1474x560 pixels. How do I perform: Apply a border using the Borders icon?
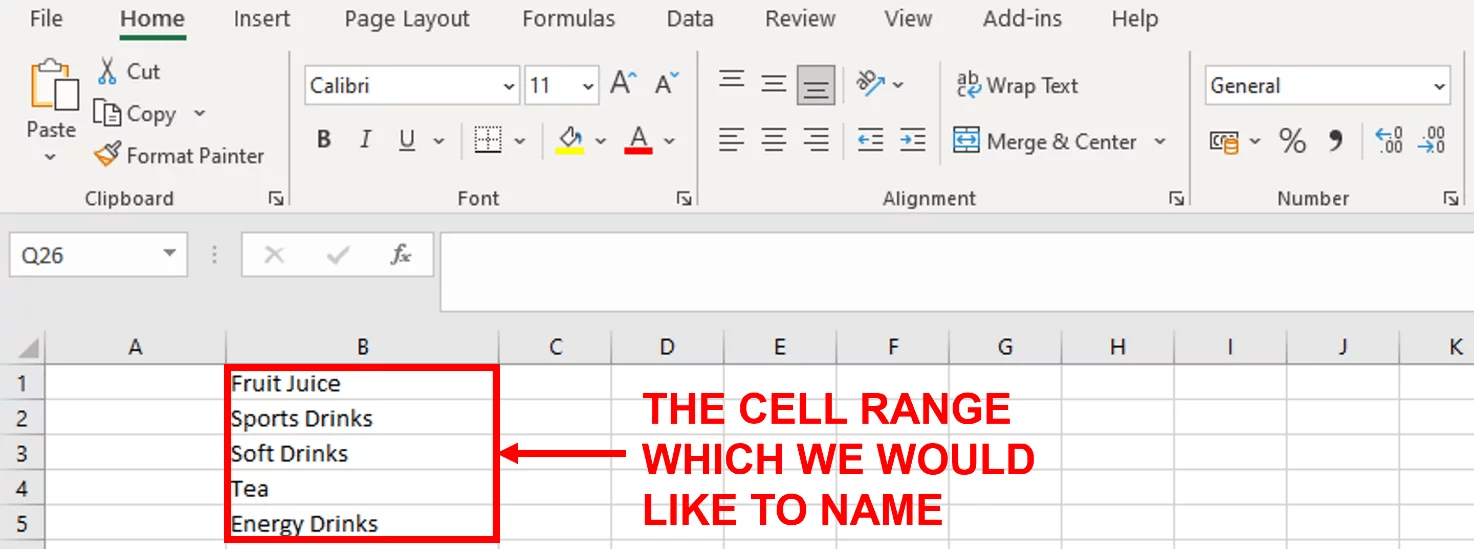coord(488,140)
